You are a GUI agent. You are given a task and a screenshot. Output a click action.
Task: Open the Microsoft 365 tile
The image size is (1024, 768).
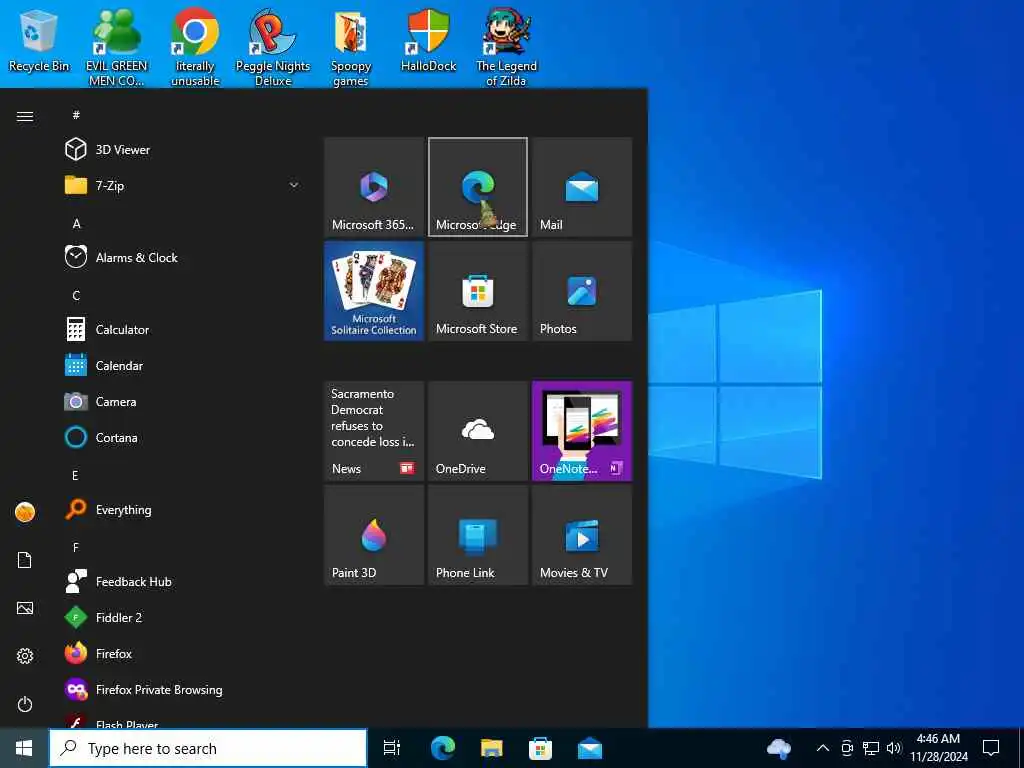tap(374, 187)
